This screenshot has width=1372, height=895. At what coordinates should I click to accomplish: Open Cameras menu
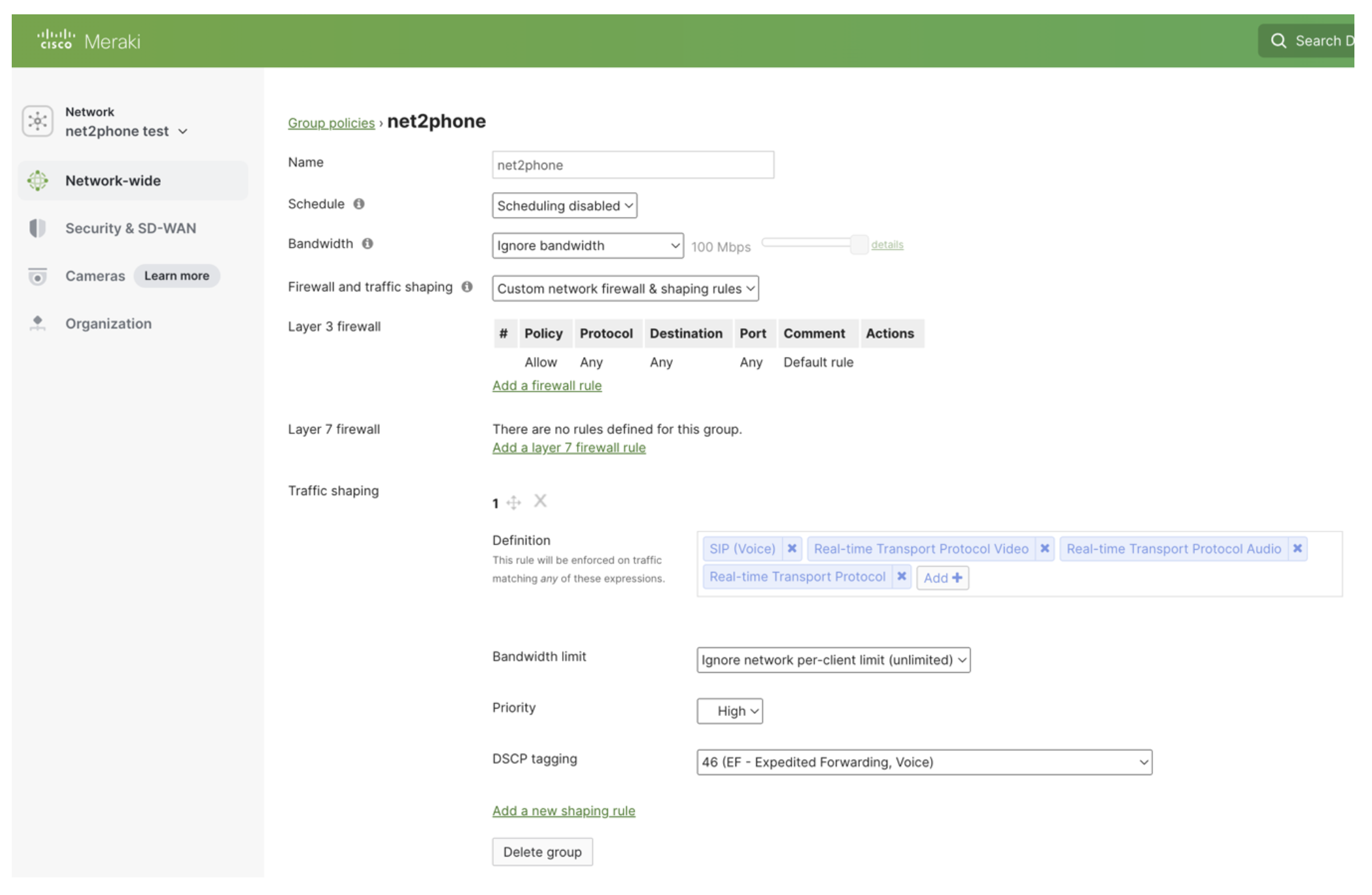(x=95, y=276)
